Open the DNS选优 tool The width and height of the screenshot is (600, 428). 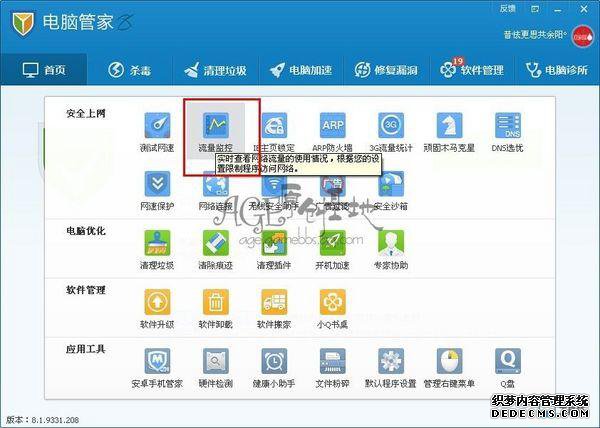(508, 132)
